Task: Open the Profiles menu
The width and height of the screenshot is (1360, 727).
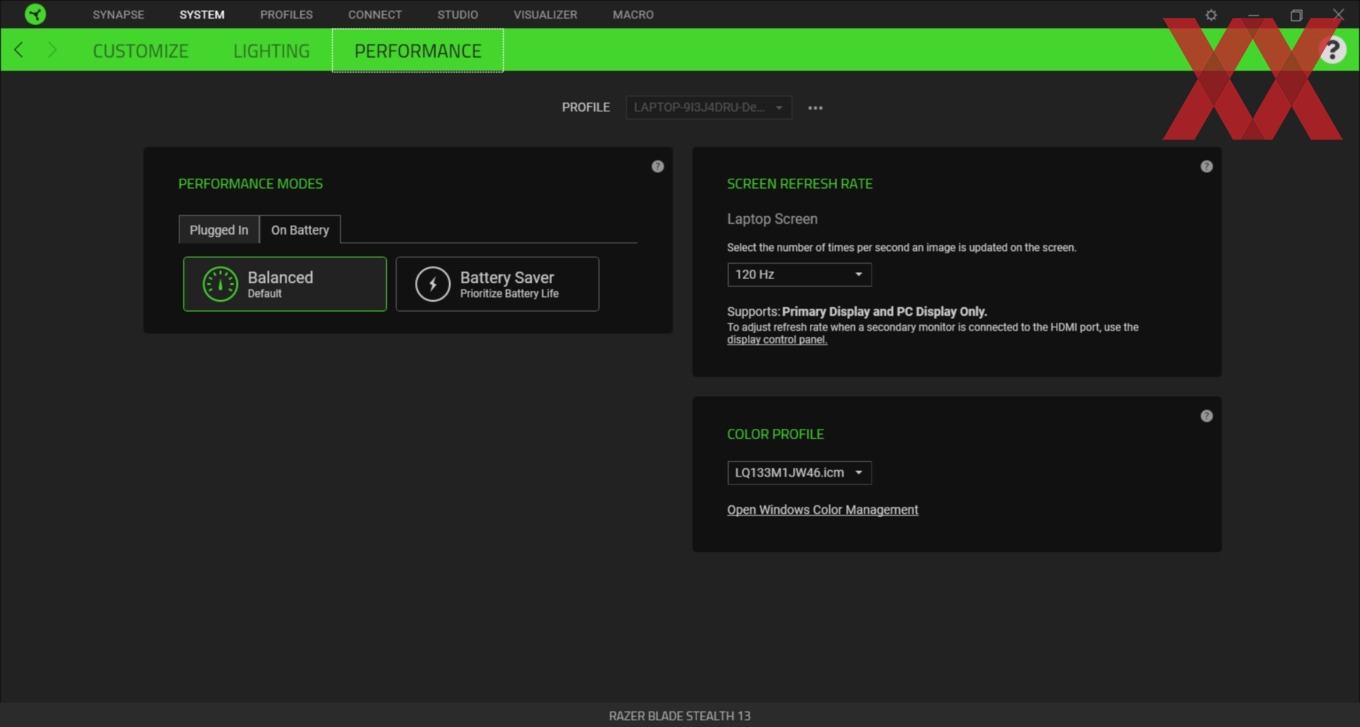Action: tap(286, 15)
